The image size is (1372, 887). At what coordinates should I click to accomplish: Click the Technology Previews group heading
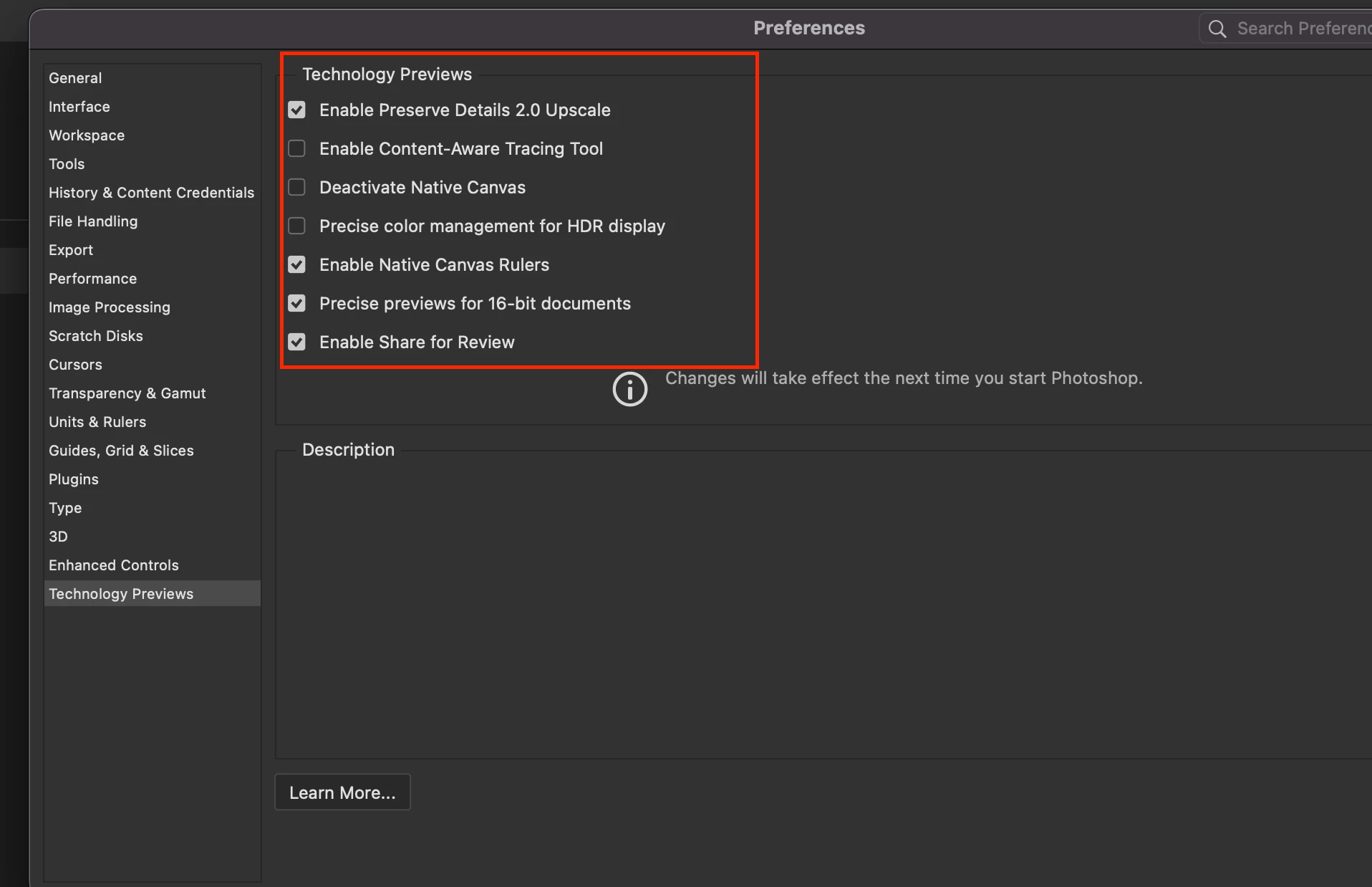pos(387,74)
